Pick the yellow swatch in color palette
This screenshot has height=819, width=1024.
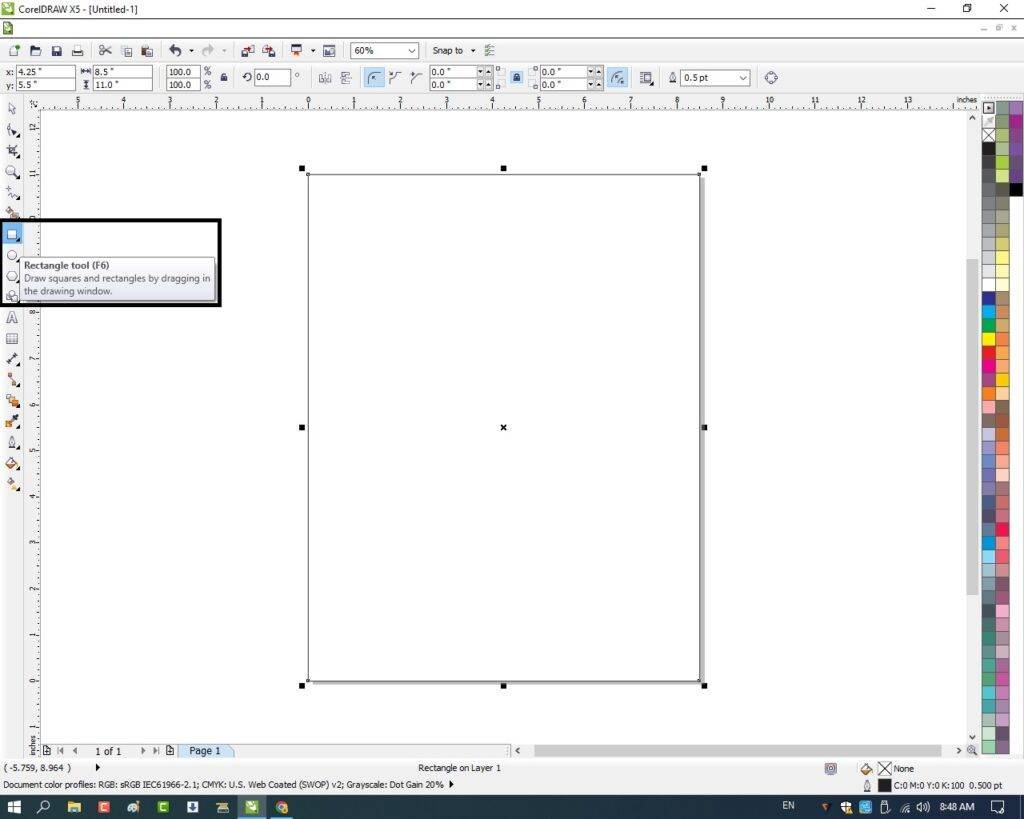[x=989, y=338]
